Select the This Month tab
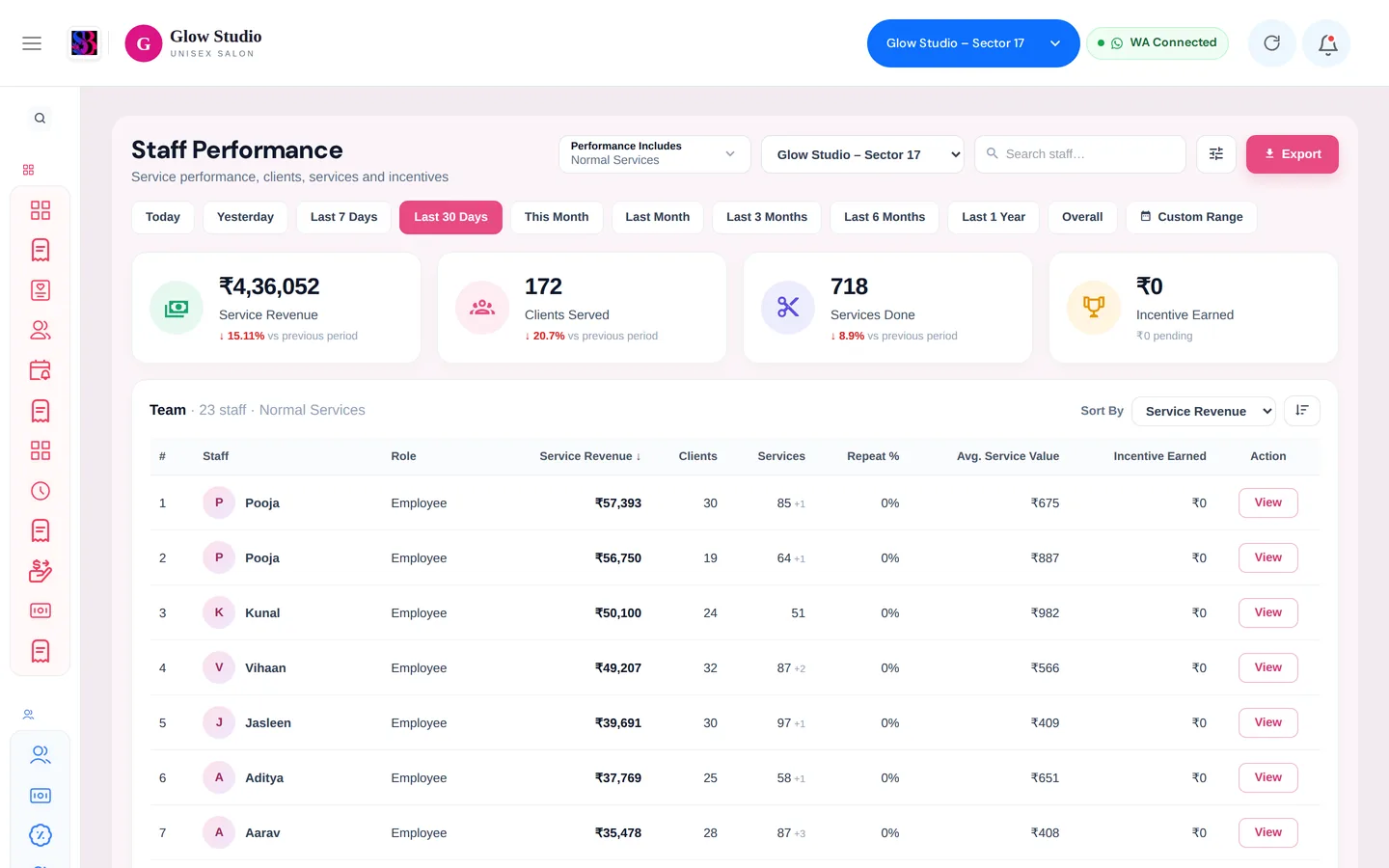 point(557,217)
